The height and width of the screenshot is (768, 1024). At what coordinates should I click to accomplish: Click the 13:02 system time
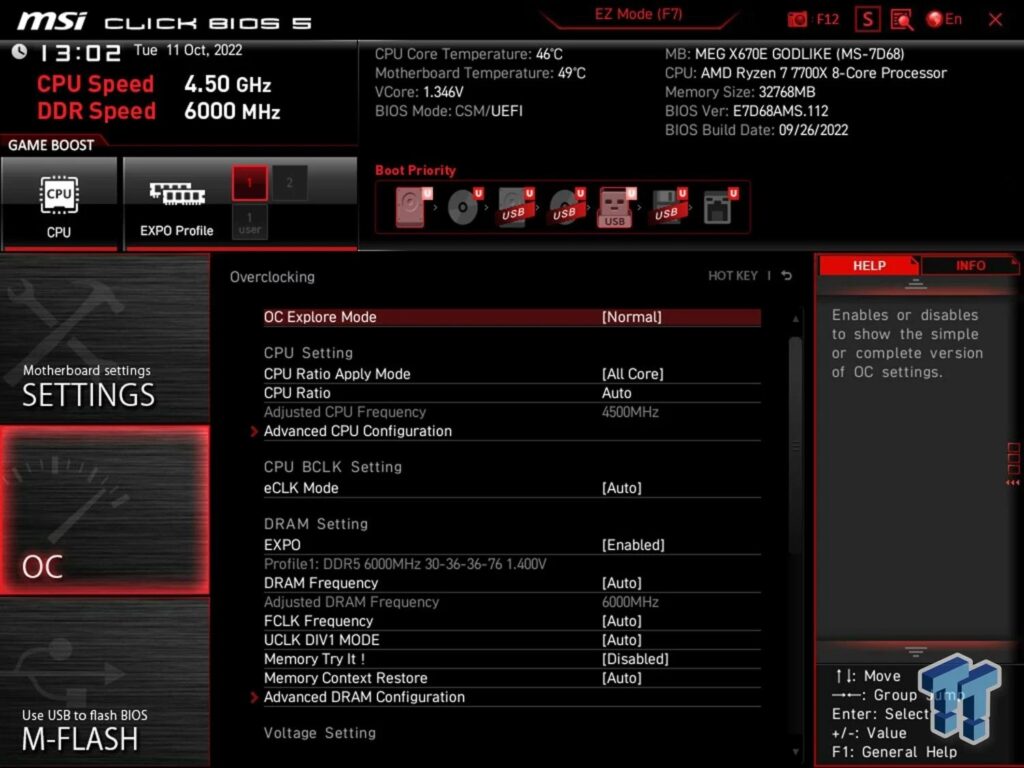click(80, 53)
